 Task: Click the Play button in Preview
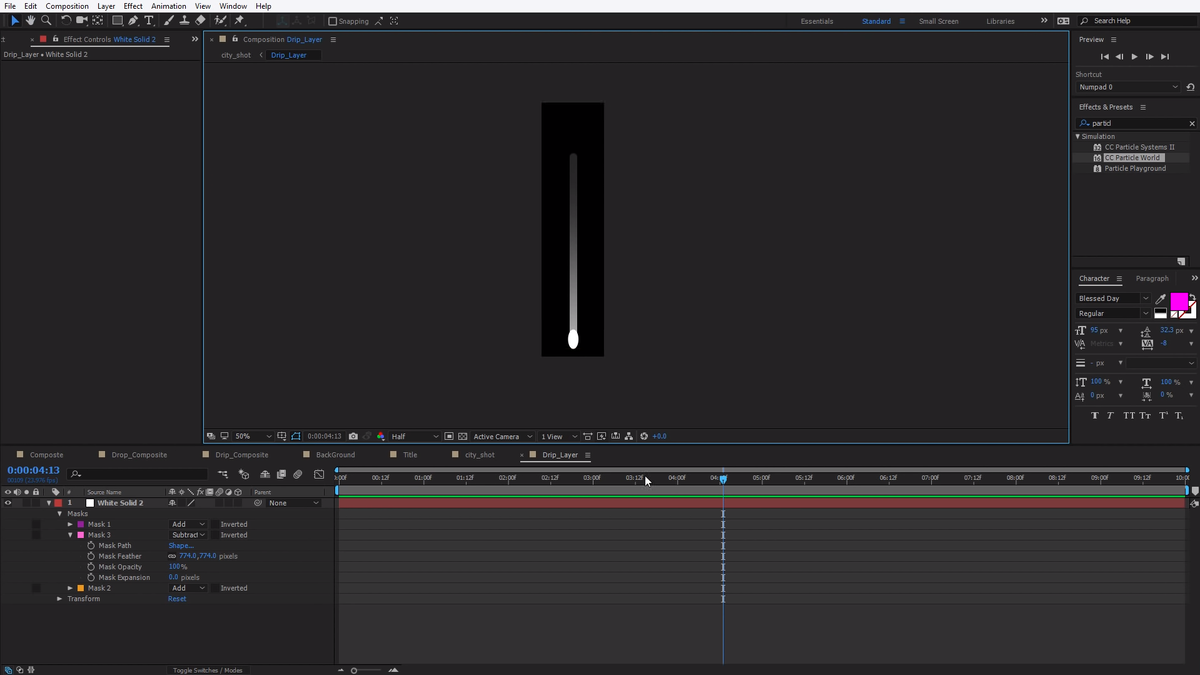pos(1134,57)
